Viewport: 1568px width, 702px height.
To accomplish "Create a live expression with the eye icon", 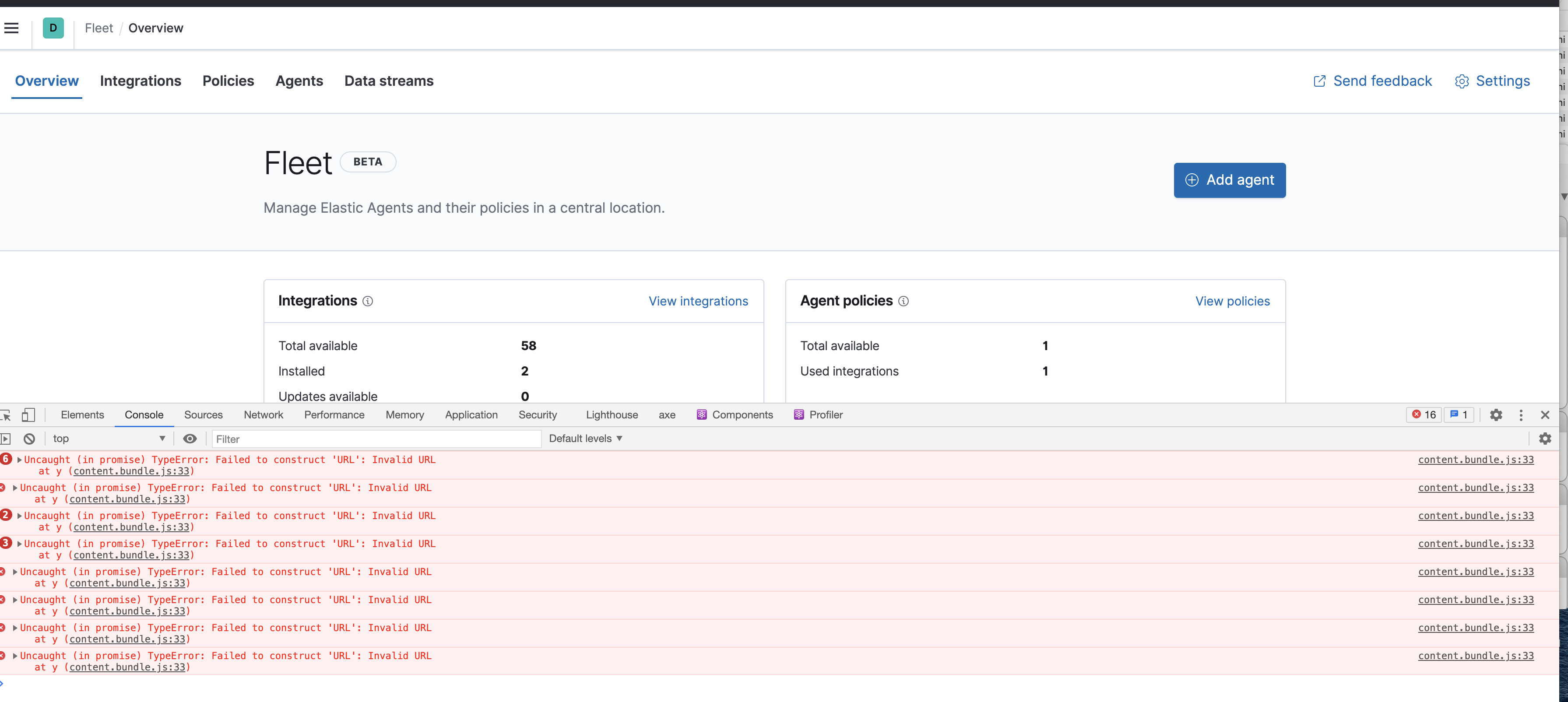I will [190, 439].
